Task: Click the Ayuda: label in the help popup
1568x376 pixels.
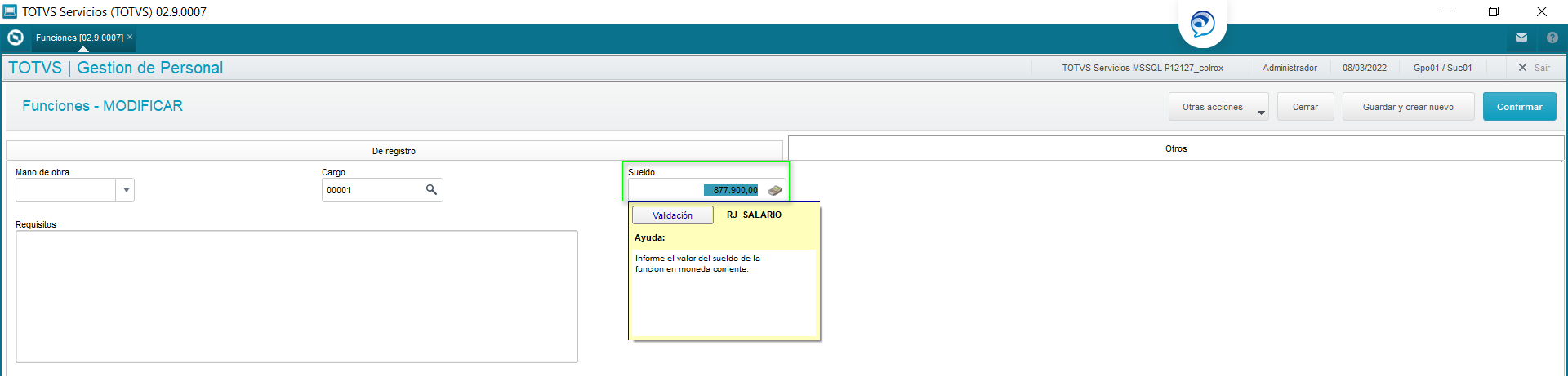Action: [x=649, y=237]
